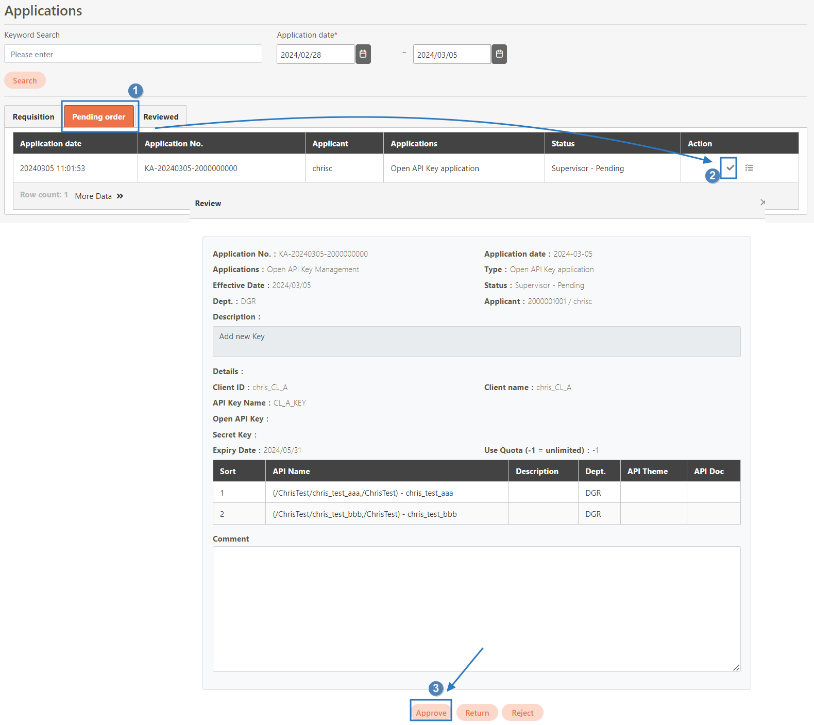Open the start date calendar picker

(x=363, y=54)
